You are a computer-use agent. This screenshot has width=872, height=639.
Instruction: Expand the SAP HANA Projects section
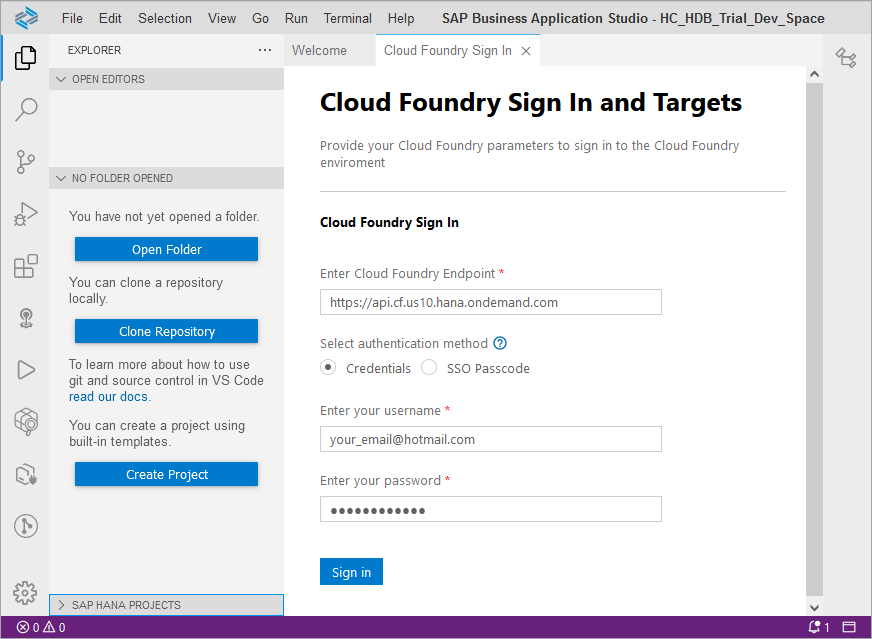click(166, 605)
